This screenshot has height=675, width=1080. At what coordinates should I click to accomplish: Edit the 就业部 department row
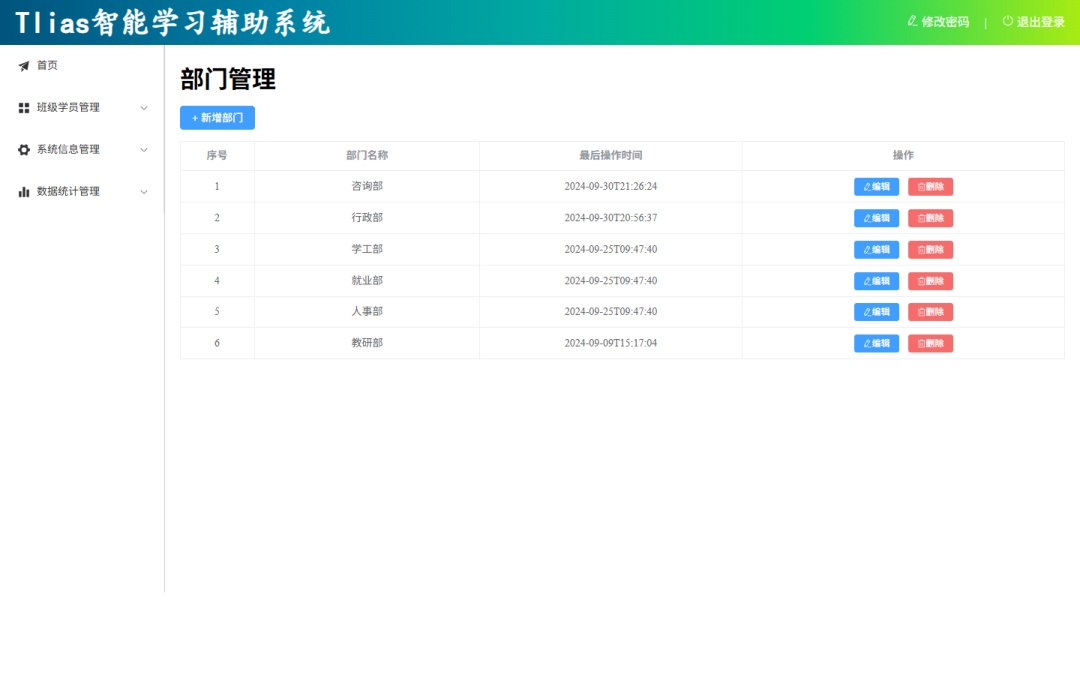tap(876, 281)
